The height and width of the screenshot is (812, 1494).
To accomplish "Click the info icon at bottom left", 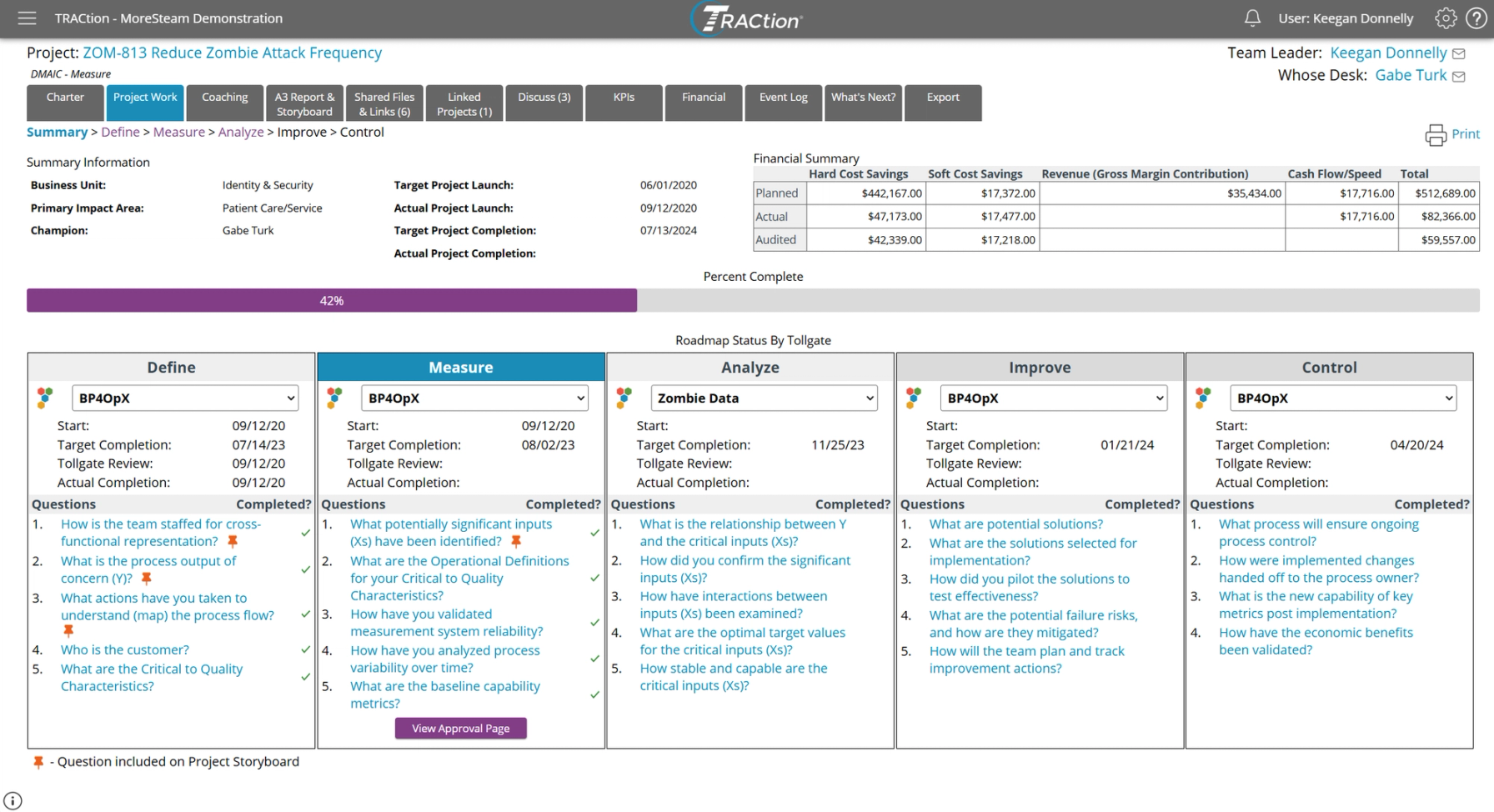I will tap(13, 800).
